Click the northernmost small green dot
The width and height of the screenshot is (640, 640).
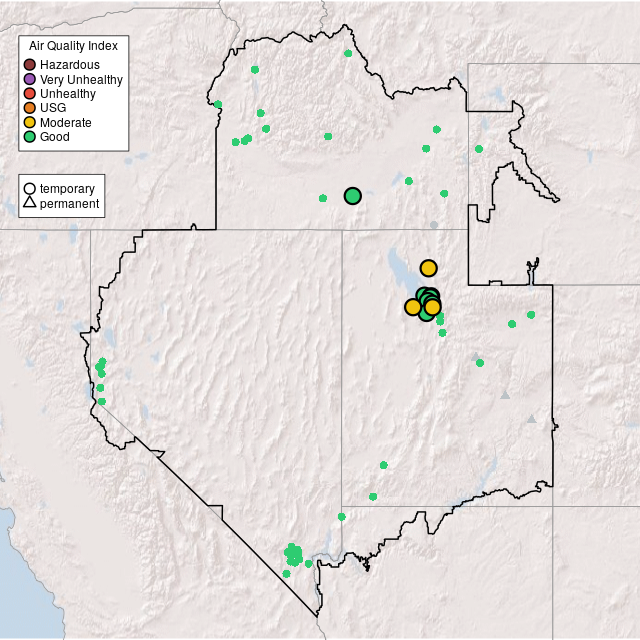tap(348, 53)
